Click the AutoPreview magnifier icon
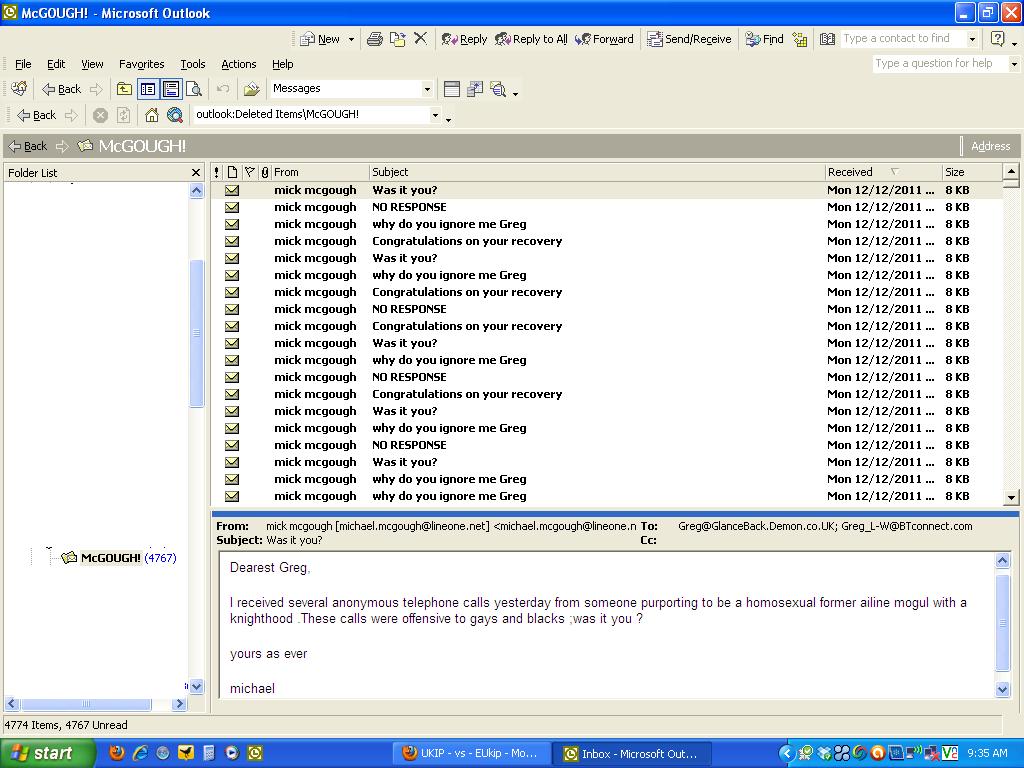 [498, 89]
